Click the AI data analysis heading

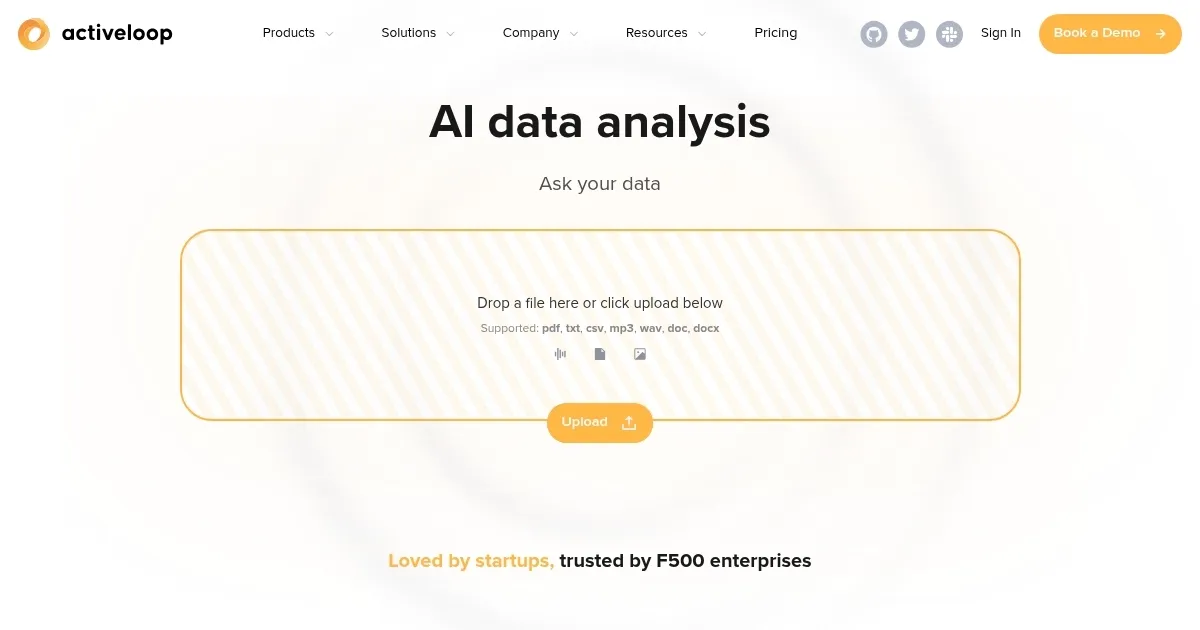point(600,121)
